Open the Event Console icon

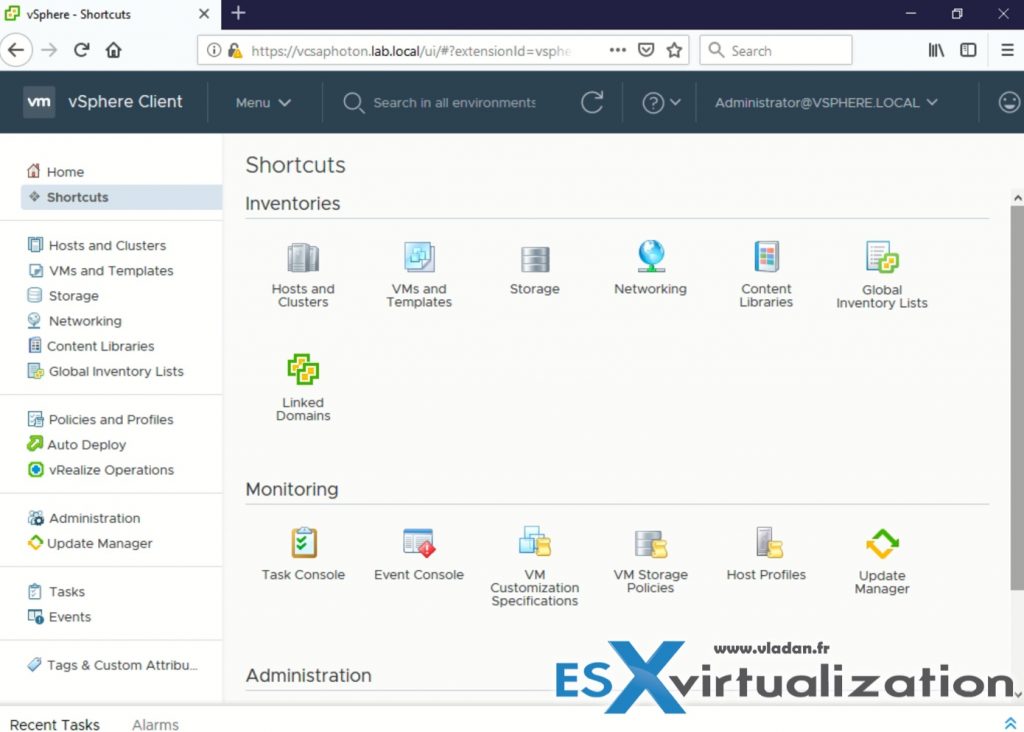(x=418, y=543)
